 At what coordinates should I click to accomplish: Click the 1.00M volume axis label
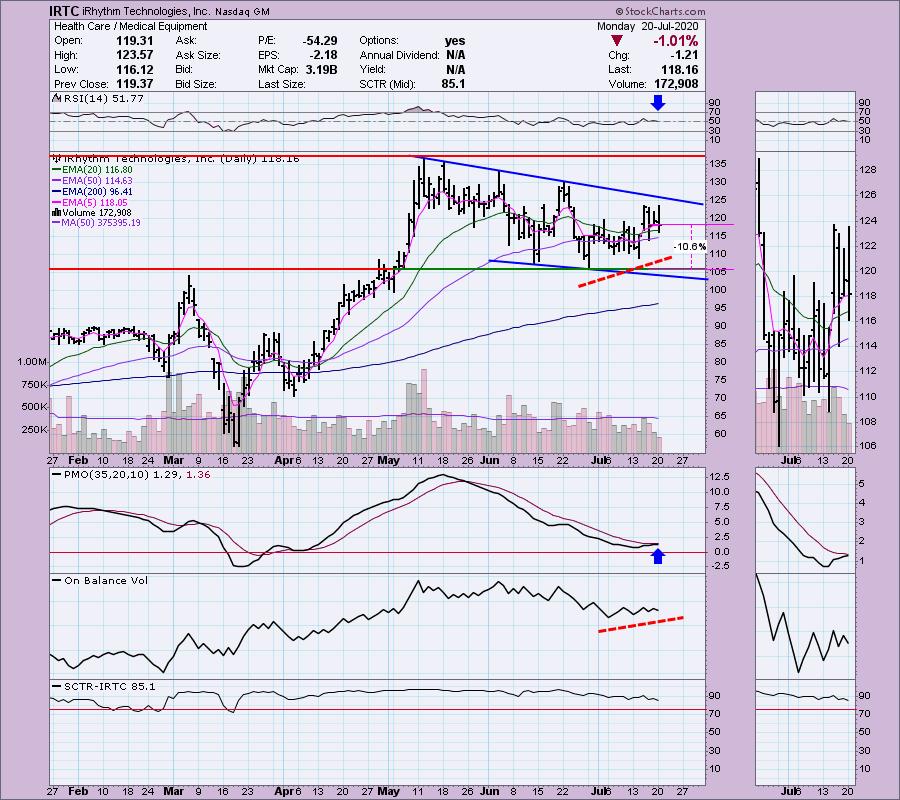point(32,362)
